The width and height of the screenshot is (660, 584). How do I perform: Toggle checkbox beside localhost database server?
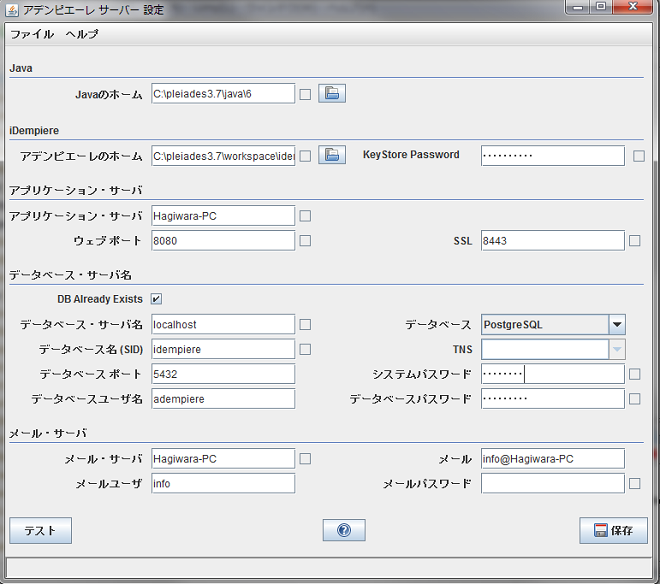point(305,325)
